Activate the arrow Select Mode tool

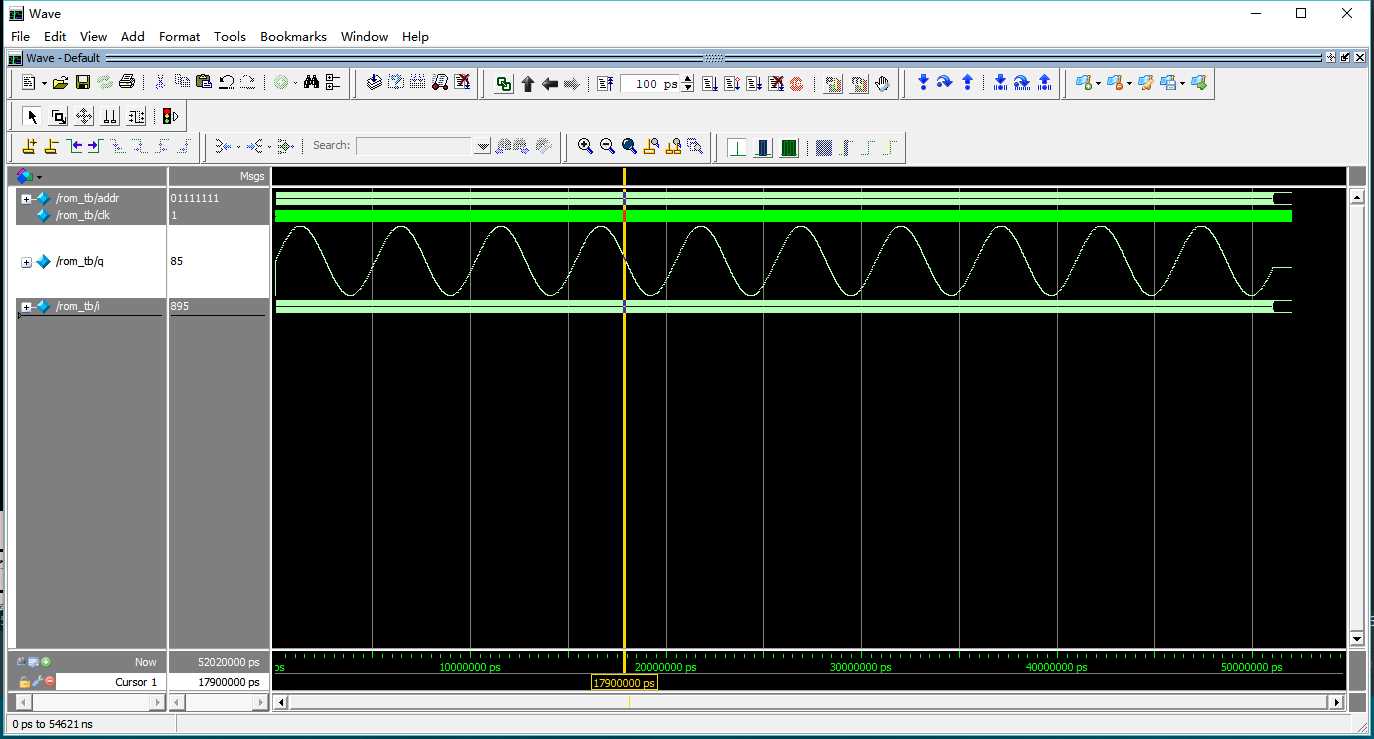pos(32,116)
